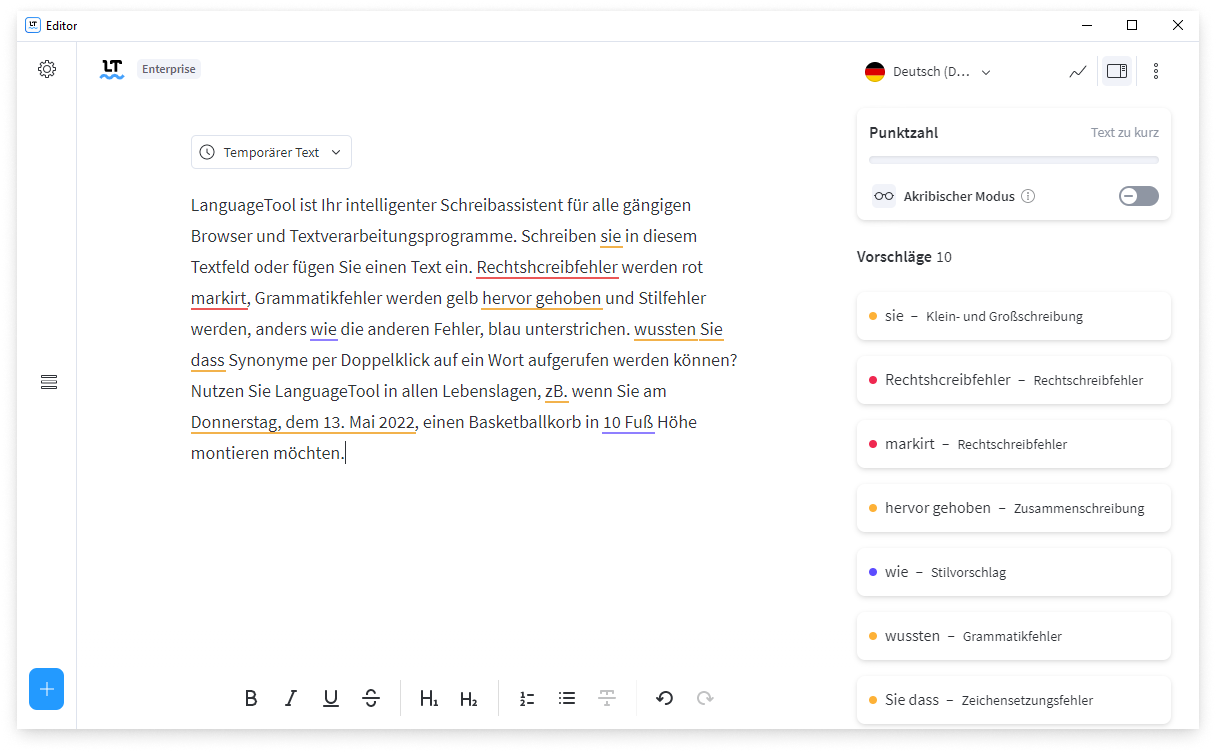Toggle the sidebar panel icon
This screenshot has width=1216, height=752.
(x=1117, y=71)
